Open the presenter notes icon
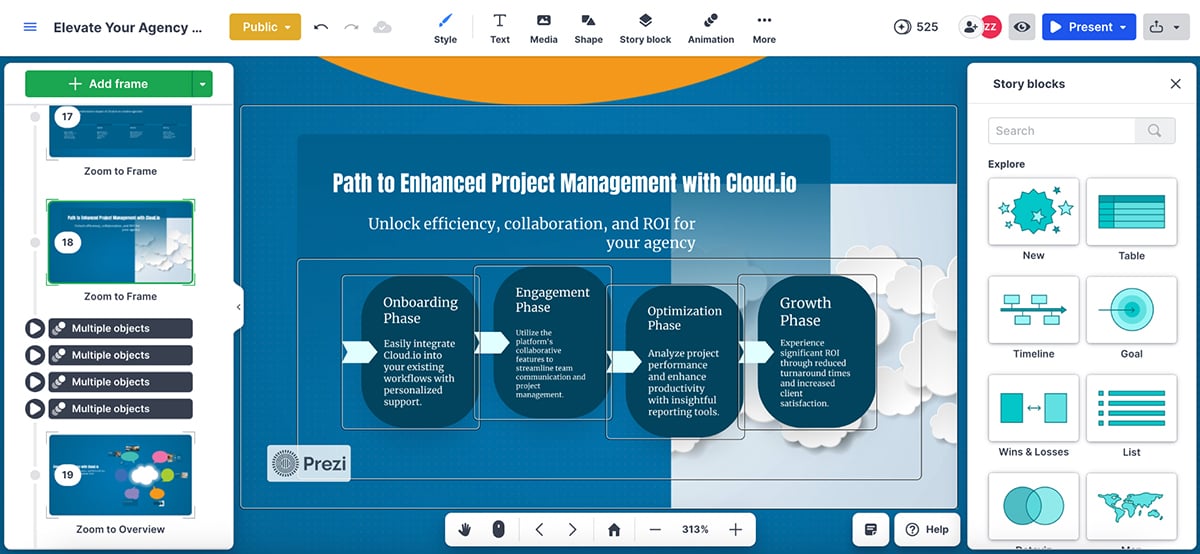The width and height of the screenshot is (1200, 554). (x=870, y=529)
